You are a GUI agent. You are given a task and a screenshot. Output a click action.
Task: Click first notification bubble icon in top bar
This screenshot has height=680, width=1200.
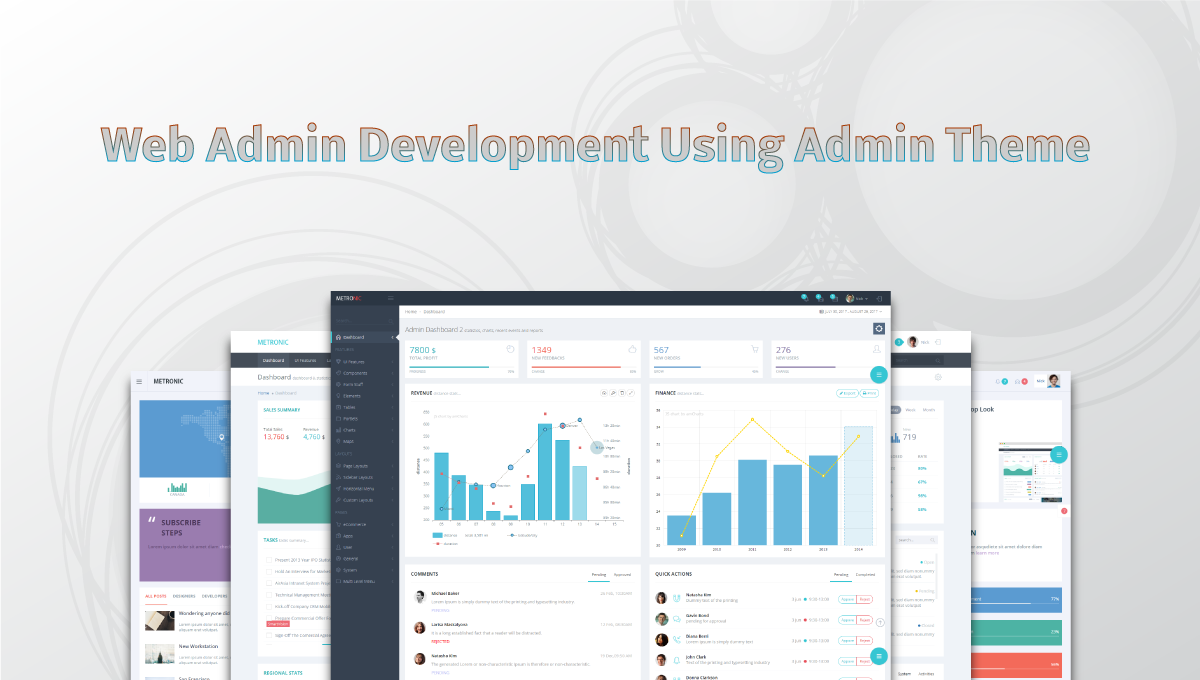(805, 298)
